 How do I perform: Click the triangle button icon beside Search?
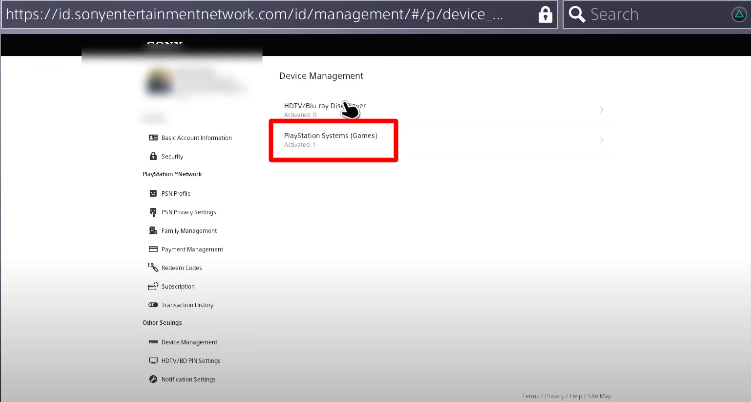[739, 14]
